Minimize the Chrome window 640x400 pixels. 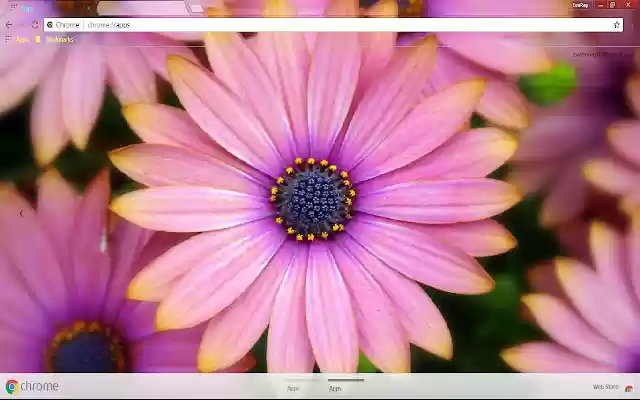[600, 5]
